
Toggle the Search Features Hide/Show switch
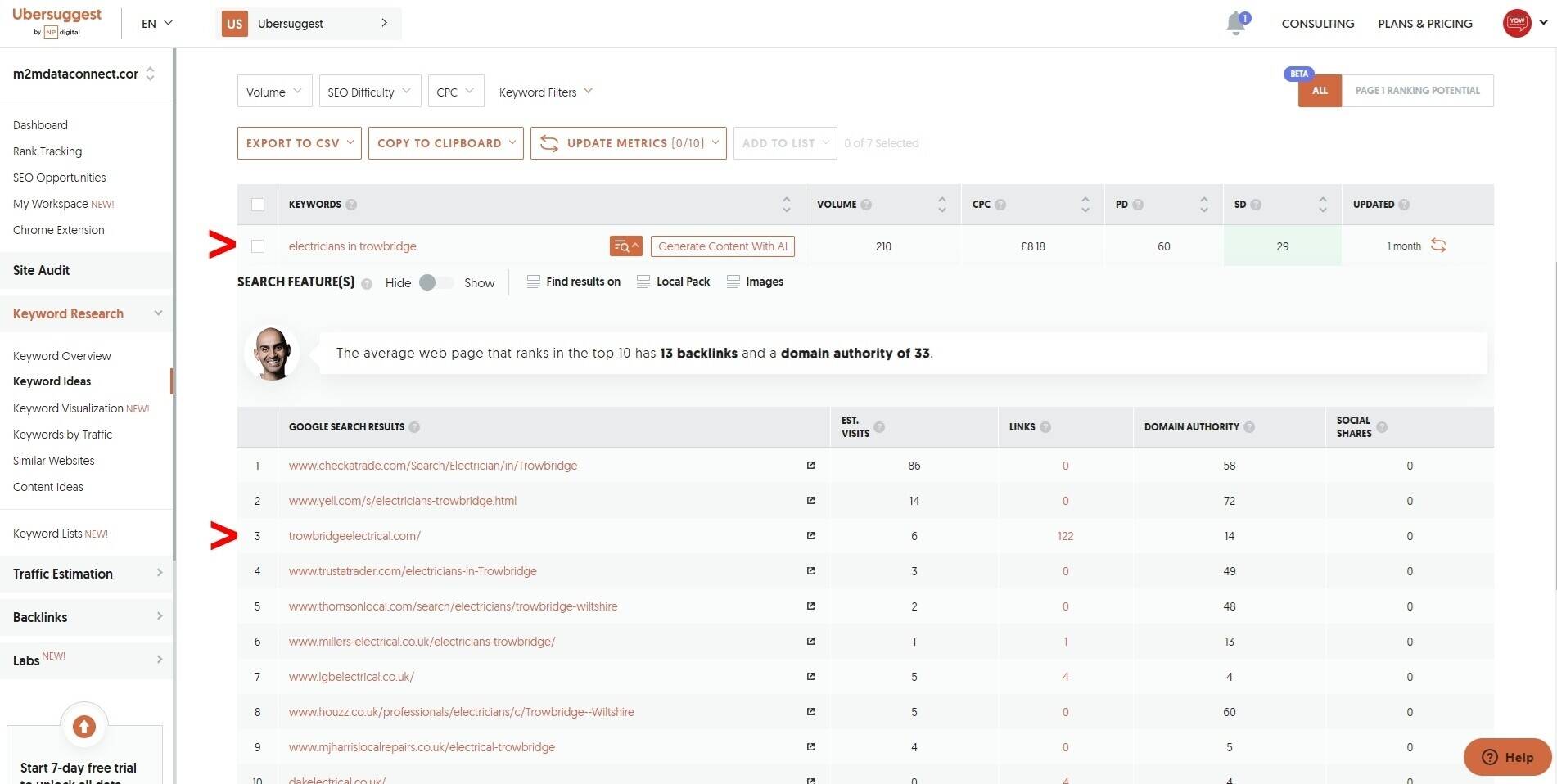(436, 282)
